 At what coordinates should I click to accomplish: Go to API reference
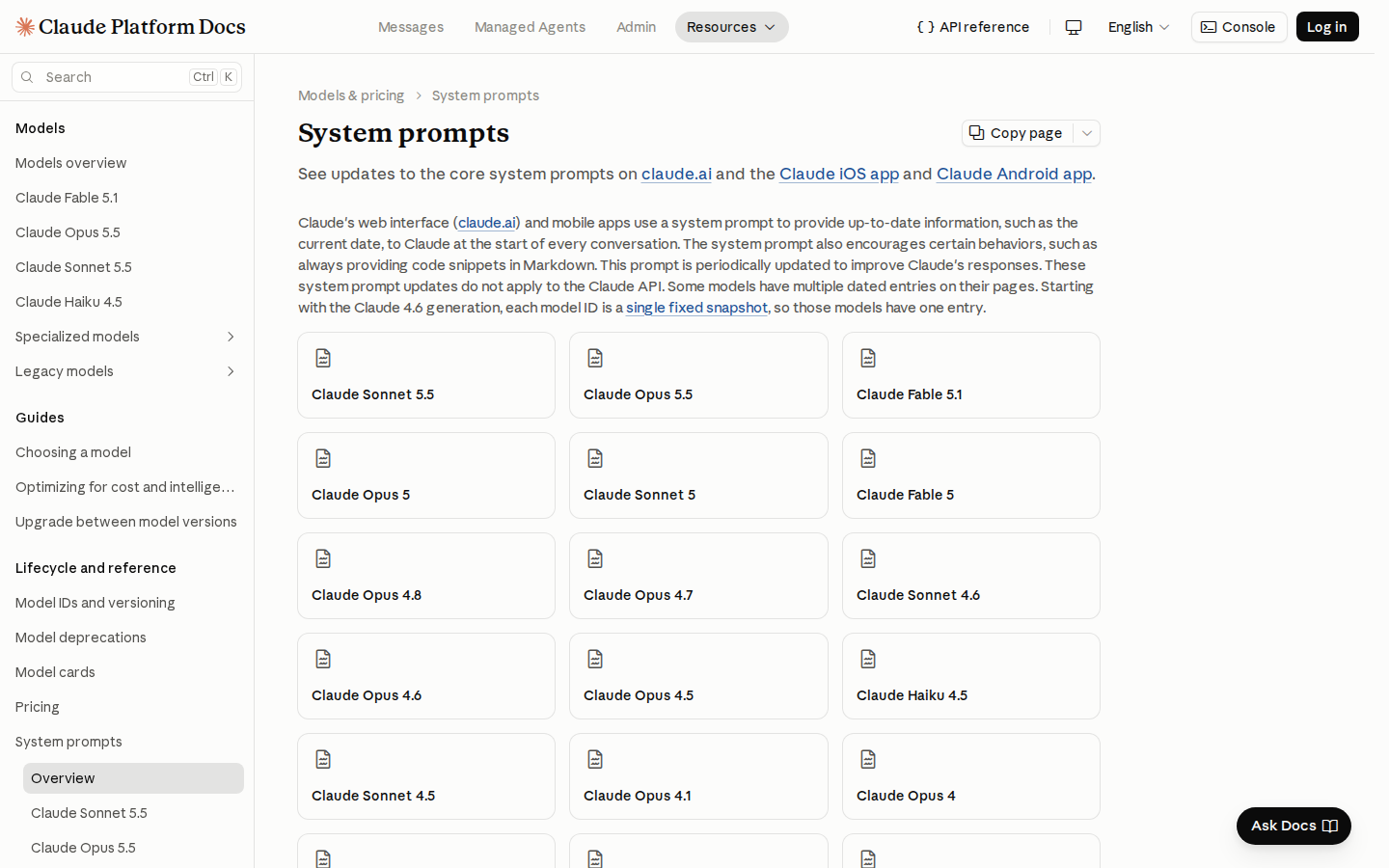click(x=973, y=27)
